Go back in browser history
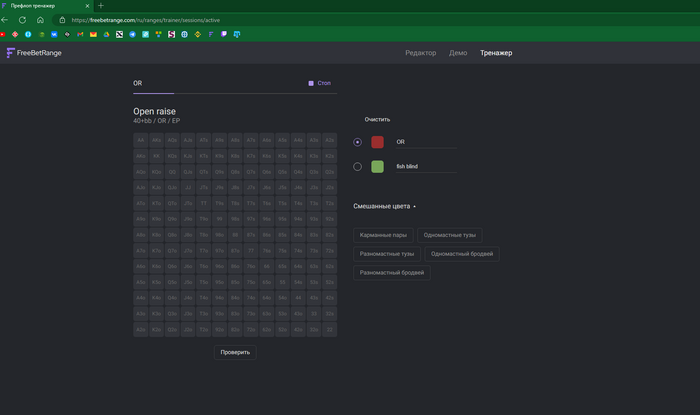 (x=4, y=20)
